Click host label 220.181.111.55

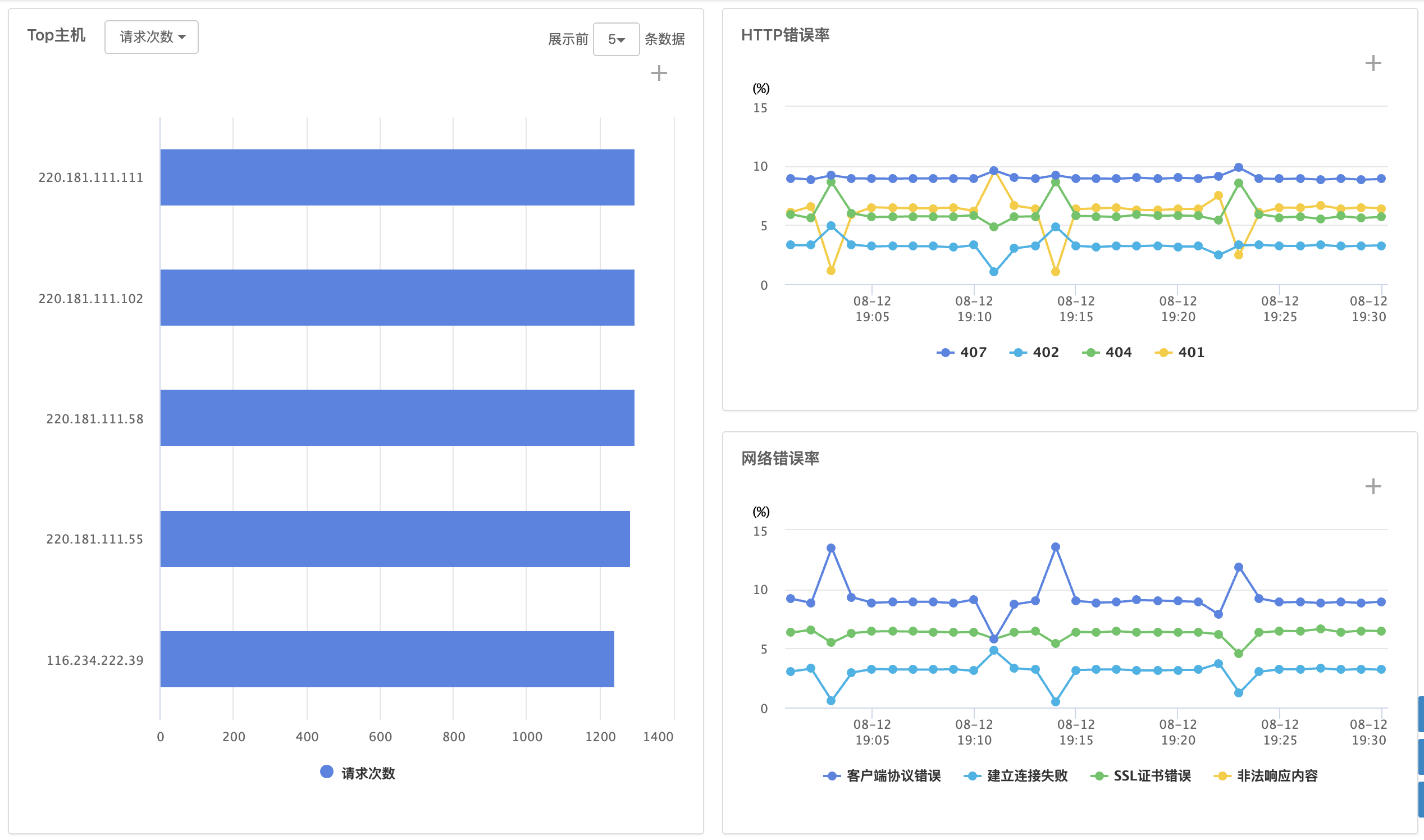(95, 539)
